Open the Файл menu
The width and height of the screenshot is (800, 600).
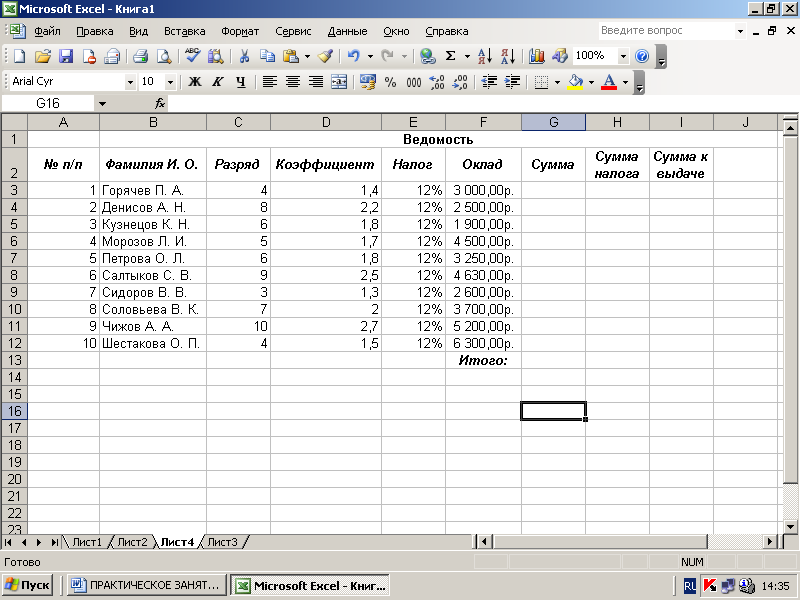(x=47, y=31)
